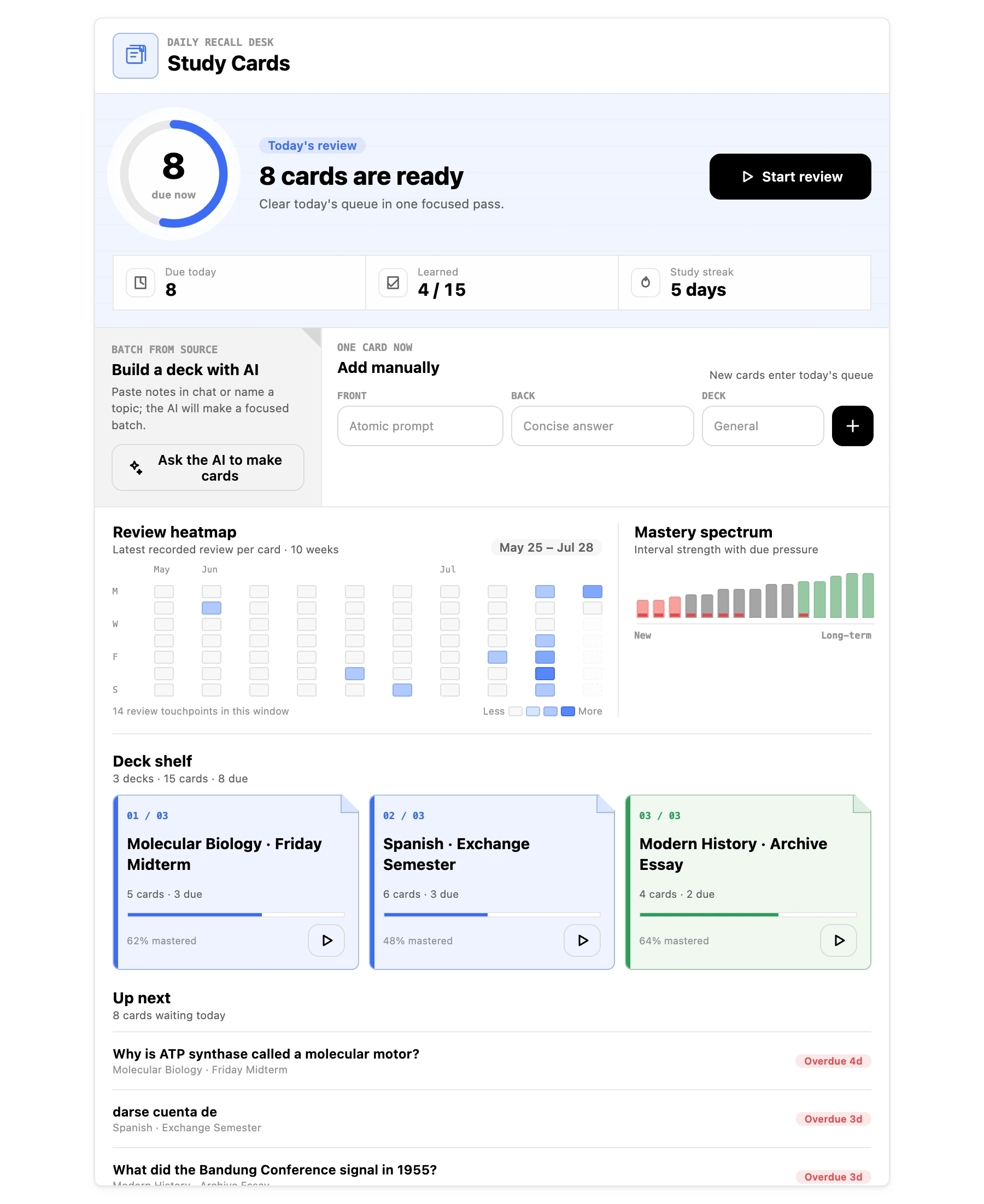This screenshot has height=1204, width=984.
Task: Play the Molecular Biology Friday Midterm deck
Action: [326, 940]
